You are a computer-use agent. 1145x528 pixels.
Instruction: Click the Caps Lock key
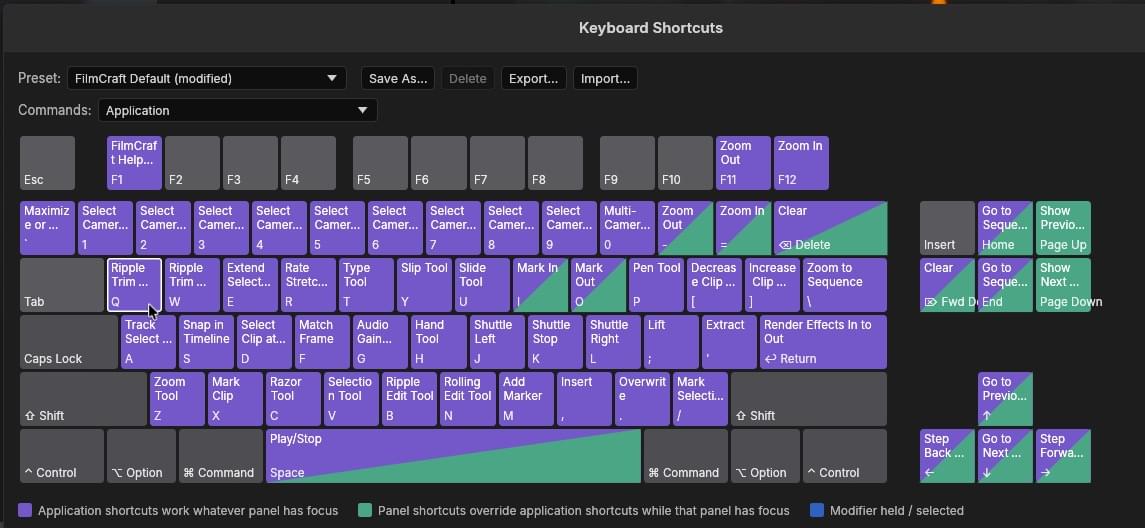coord(69,342)
